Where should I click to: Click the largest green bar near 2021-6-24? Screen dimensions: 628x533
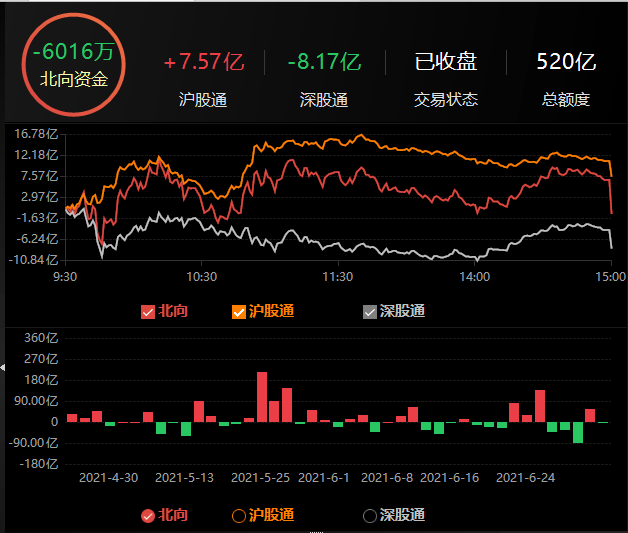pos(577,432)
